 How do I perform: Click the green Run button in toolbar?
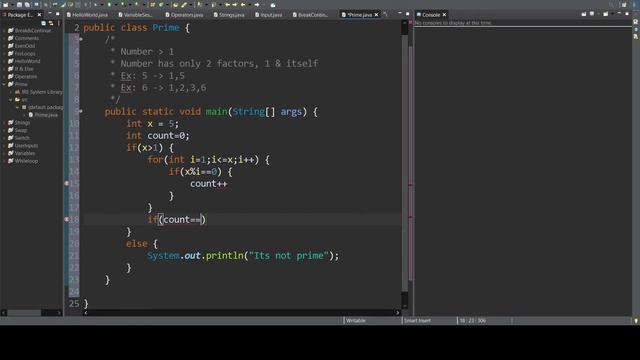coord(109,4)
